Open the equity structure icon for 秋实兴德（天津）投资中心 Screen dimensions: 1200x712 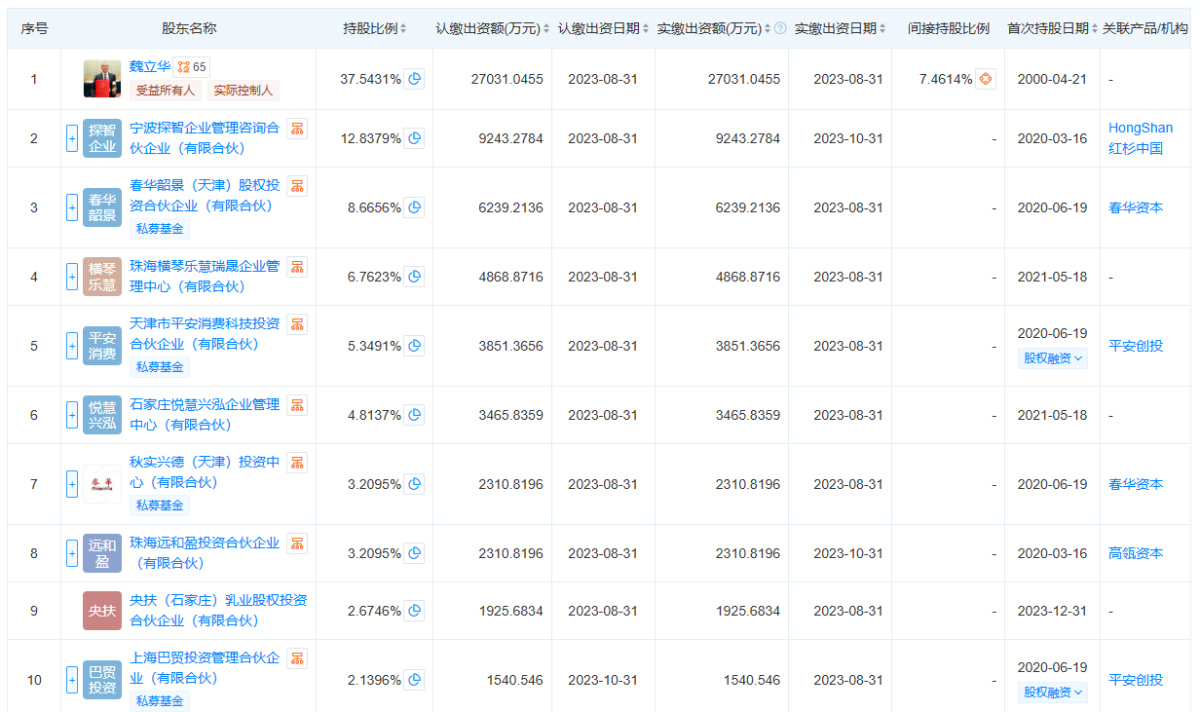click(297, 462)
